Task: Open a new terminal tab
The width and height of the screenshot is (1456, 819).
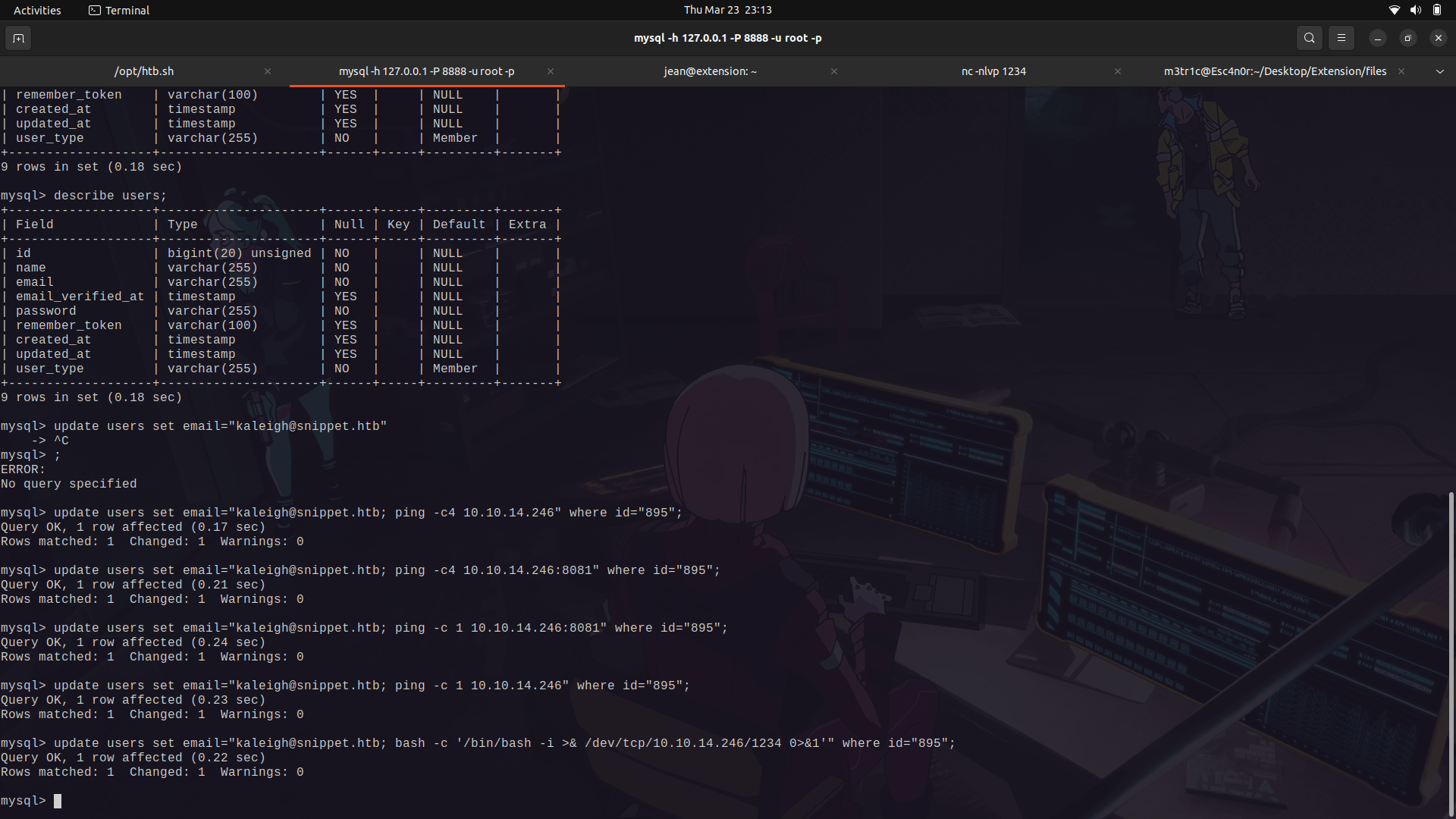Action: point(18,38)
